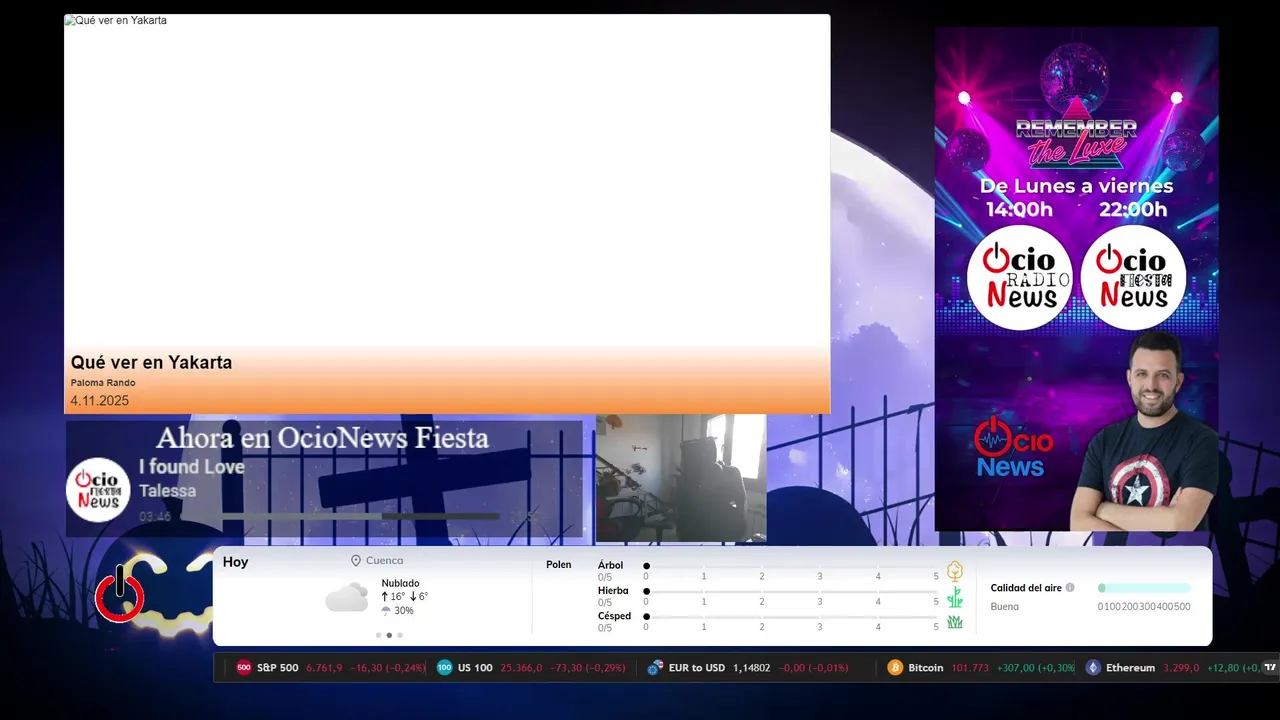
Task: Click the Árbol tree pollen icon
Action: click(x=955, y=571)
